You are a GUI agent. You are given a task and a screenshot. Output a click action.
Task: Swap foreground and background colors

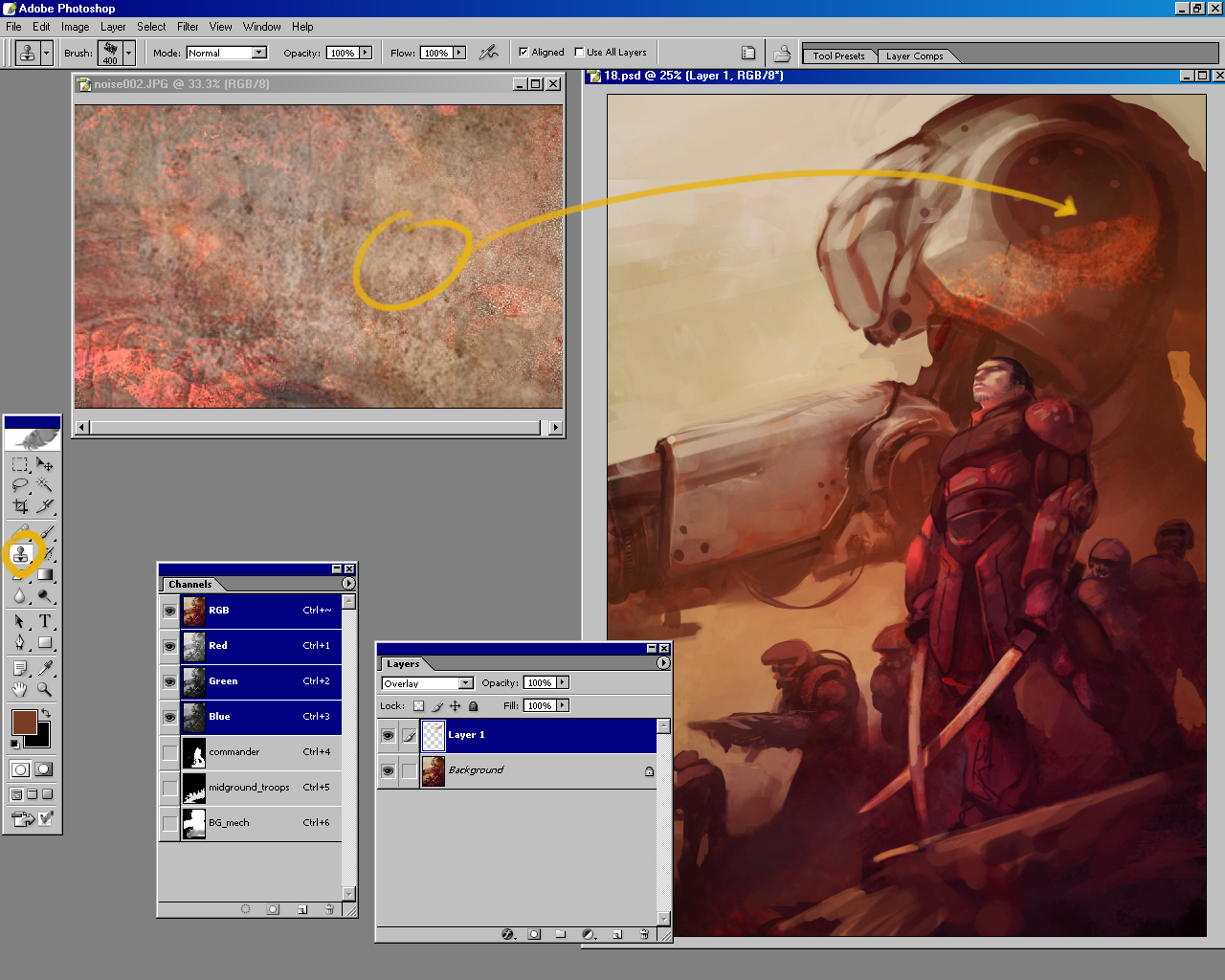pos(46,714)
